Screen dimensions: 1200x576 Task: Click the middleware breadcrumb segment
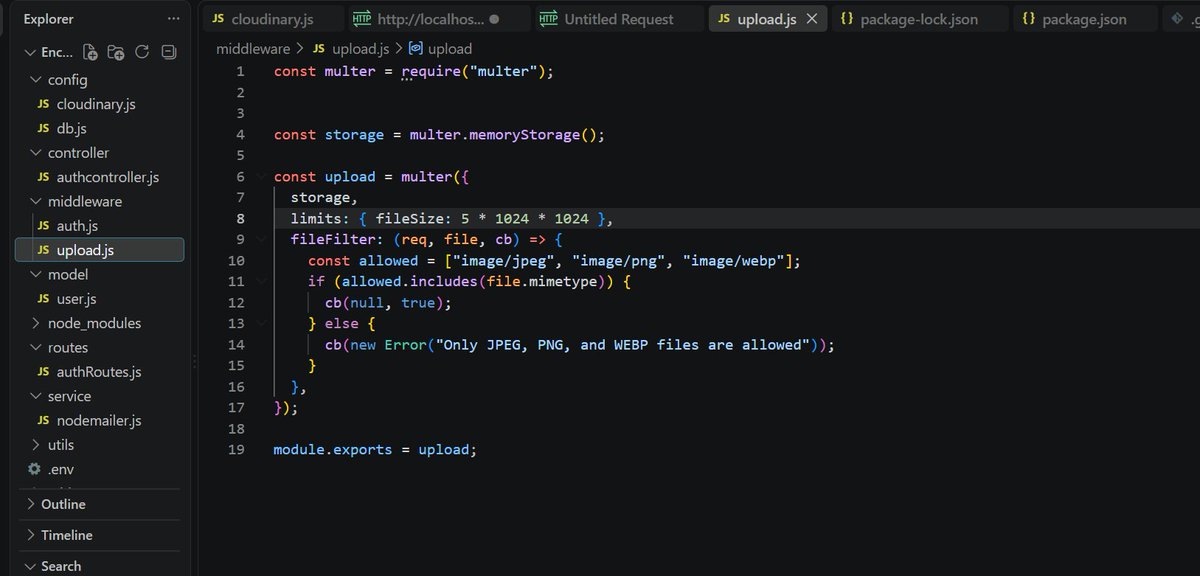253,48
